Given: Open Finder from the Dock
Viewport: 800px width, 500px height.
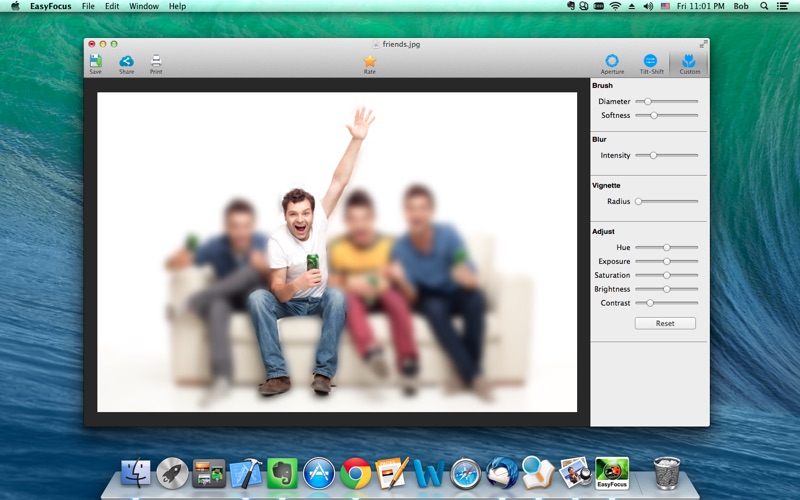Looking at the screenshot, I should [136, 473].
